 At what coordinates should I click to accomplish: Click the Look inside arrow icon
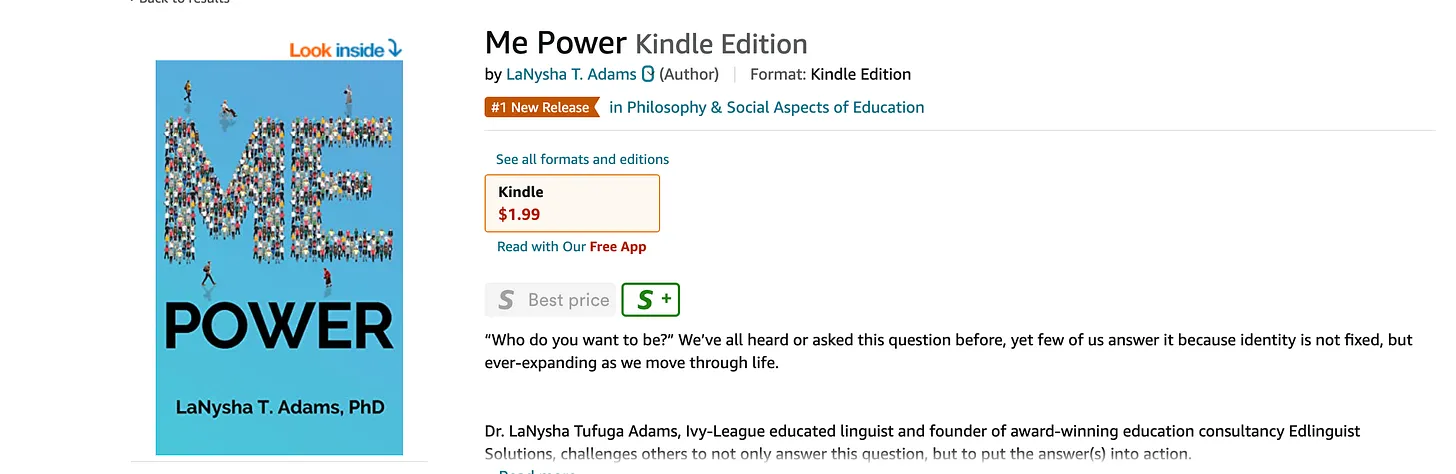395,49
